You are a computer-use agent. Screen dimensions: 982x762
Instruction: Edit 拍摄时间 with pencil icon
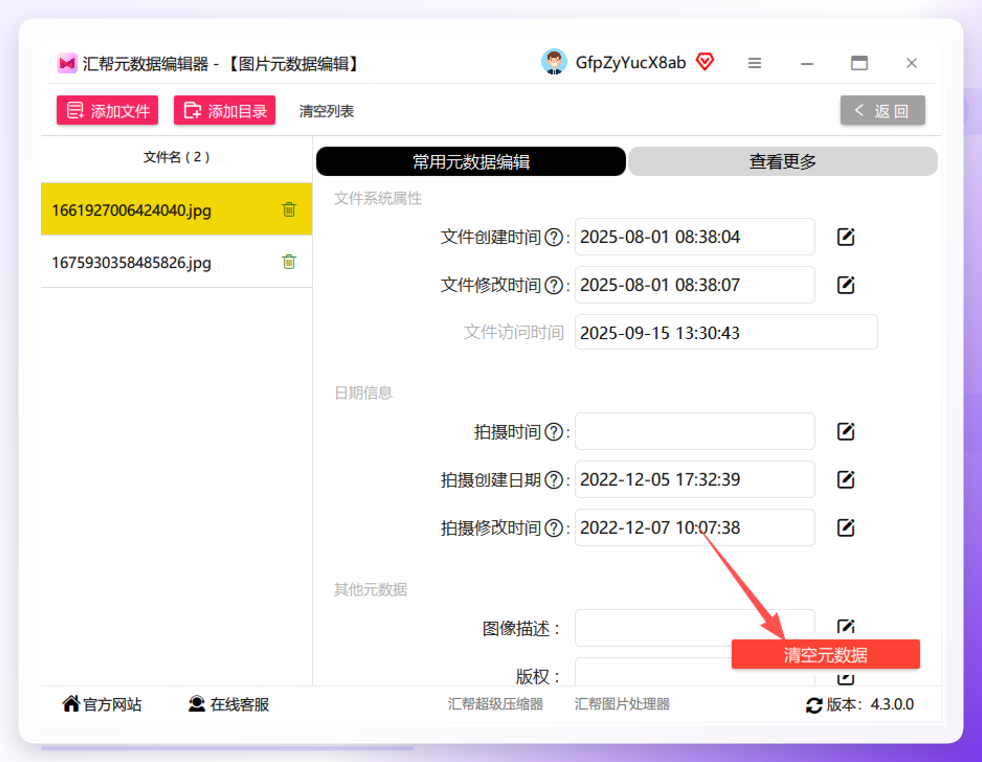coord(845,431)
